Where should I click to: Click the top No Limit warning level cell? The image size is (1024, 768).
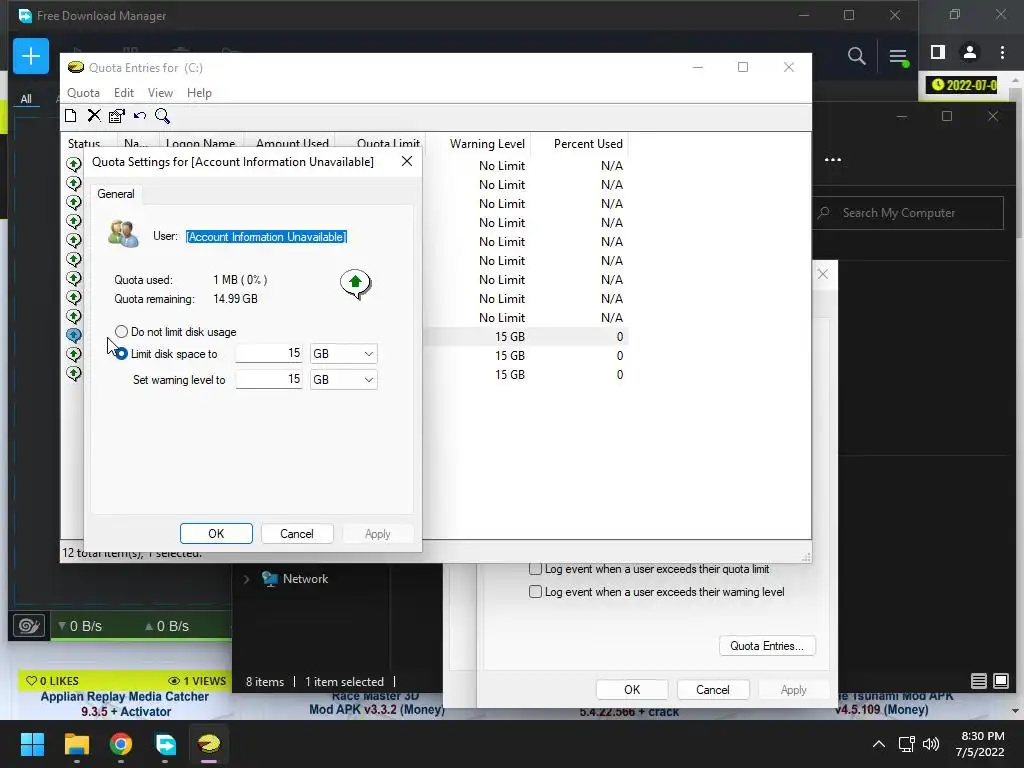[x=502, y=166]
